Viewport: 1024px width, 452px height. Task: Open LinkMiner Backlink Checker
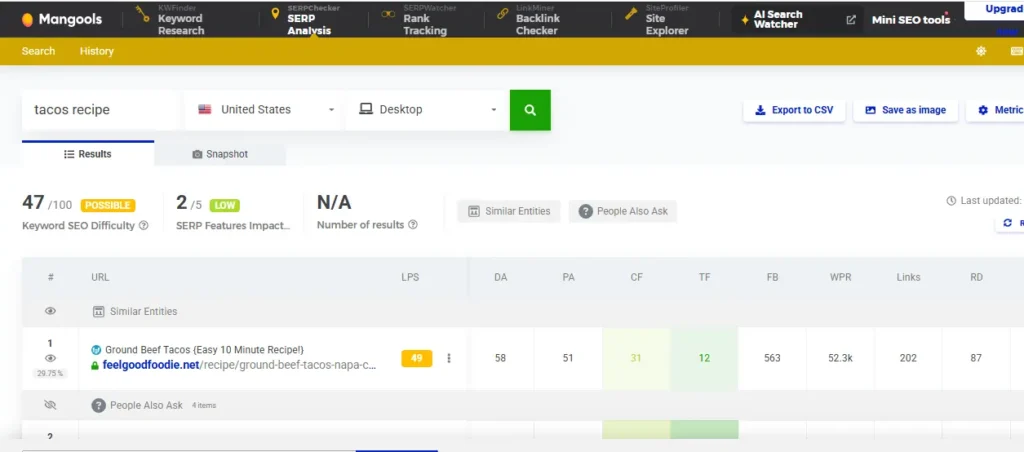point(527,20)
